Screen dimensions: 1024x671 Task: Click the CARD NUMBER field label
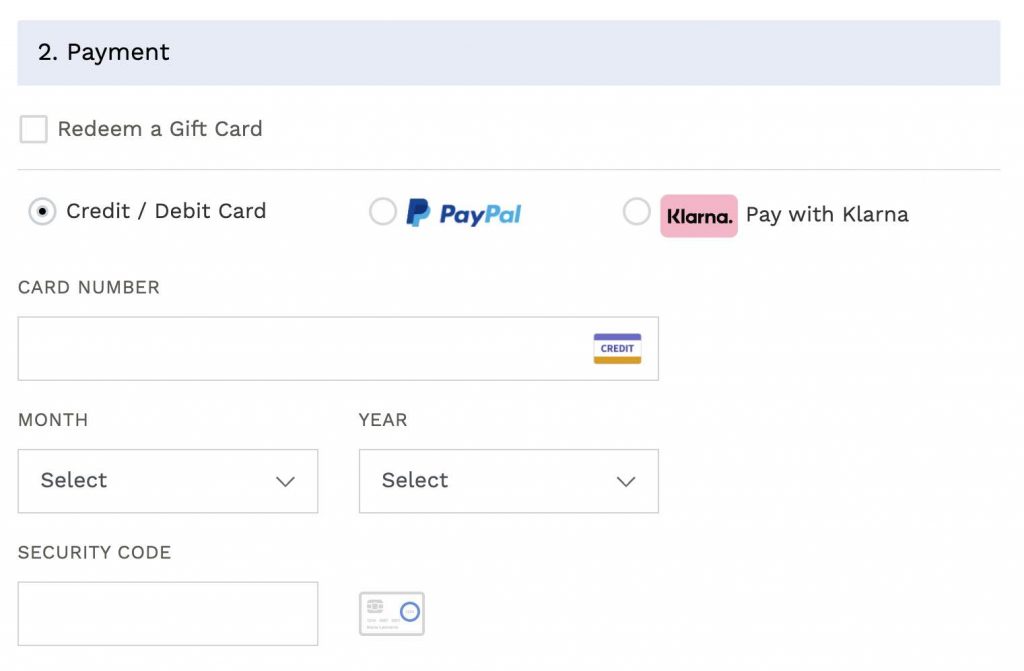pos(89,287)
